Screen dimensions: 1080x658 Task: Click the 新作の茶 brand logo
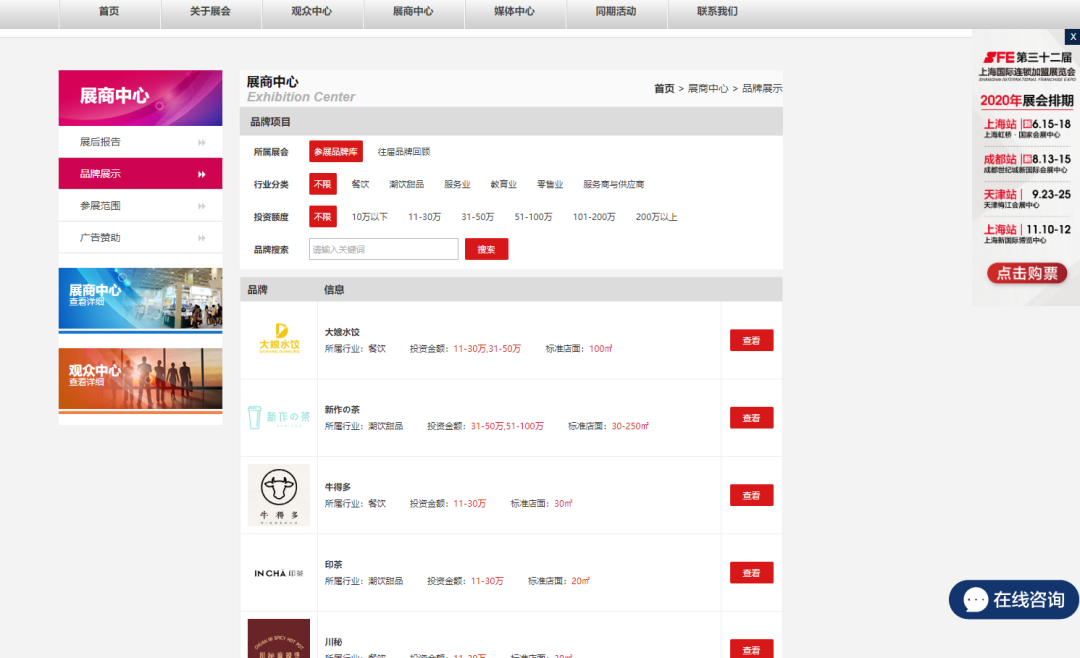[x=279, y=417]
